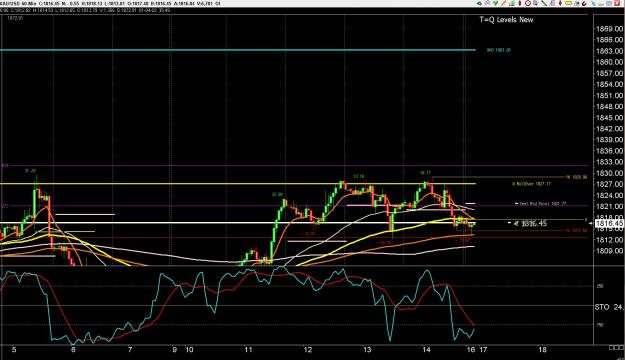The height and width of the screenshot is (360, 625).
Task: Click the purple crossed-lines toolbar icon
Action: (x=487, y=3)
